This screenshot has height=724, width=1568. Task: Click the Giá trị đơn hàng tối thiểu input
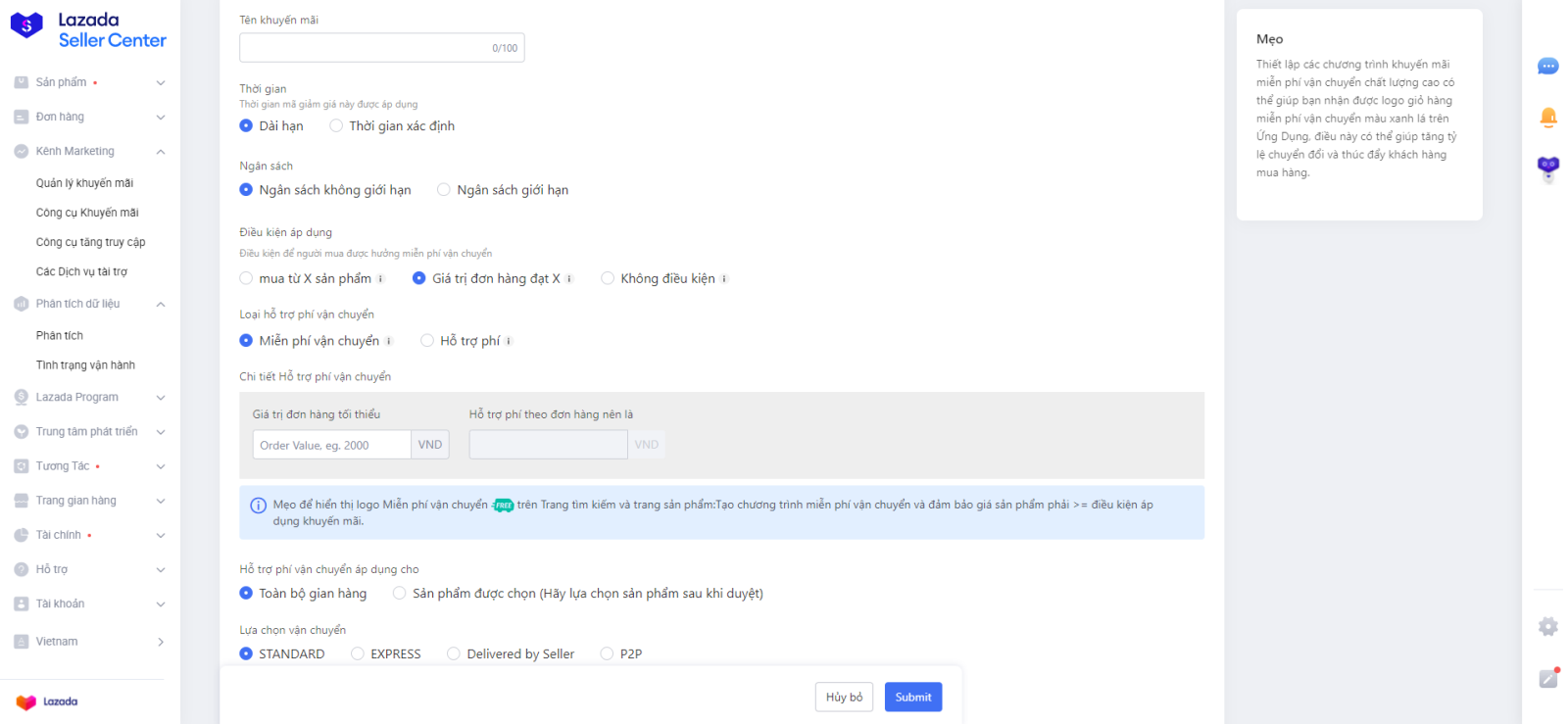tap(331, 445)
